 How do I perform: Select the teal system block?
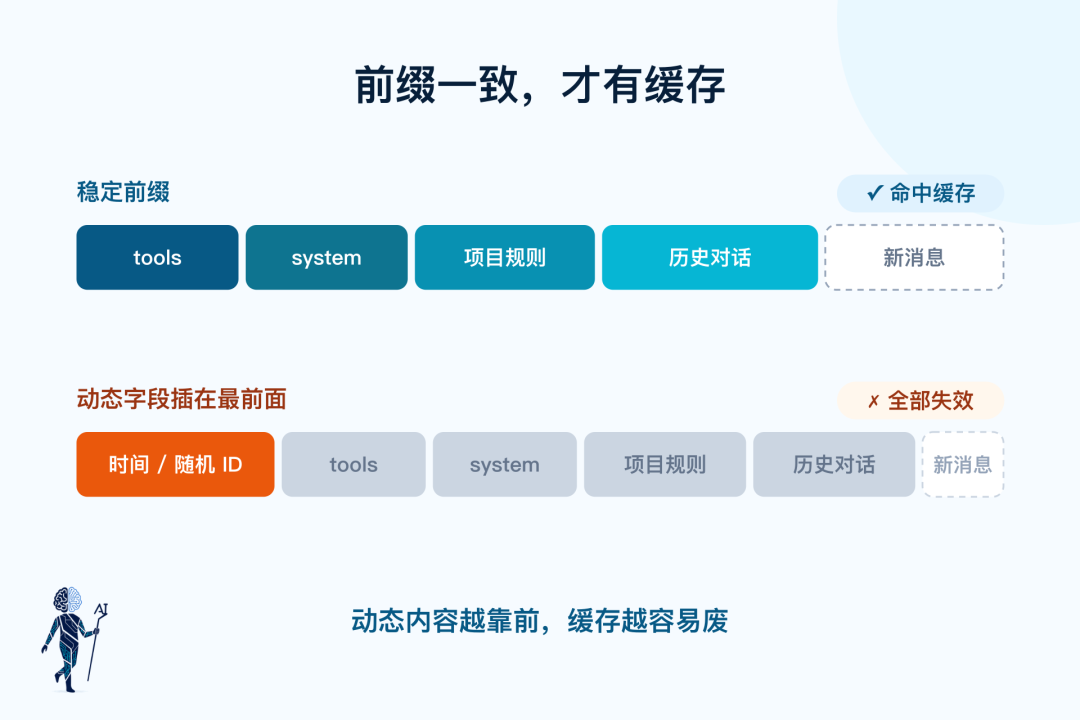pos(326,257)
